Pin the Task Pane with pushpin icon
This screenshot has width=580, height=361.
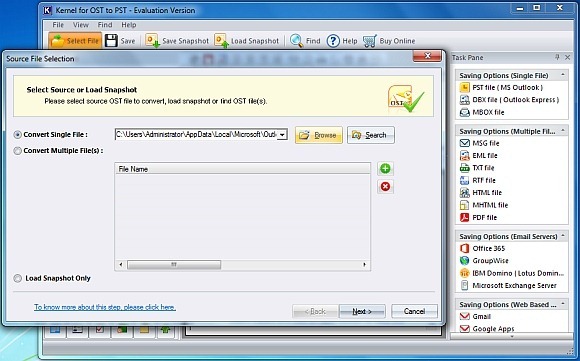557,57
